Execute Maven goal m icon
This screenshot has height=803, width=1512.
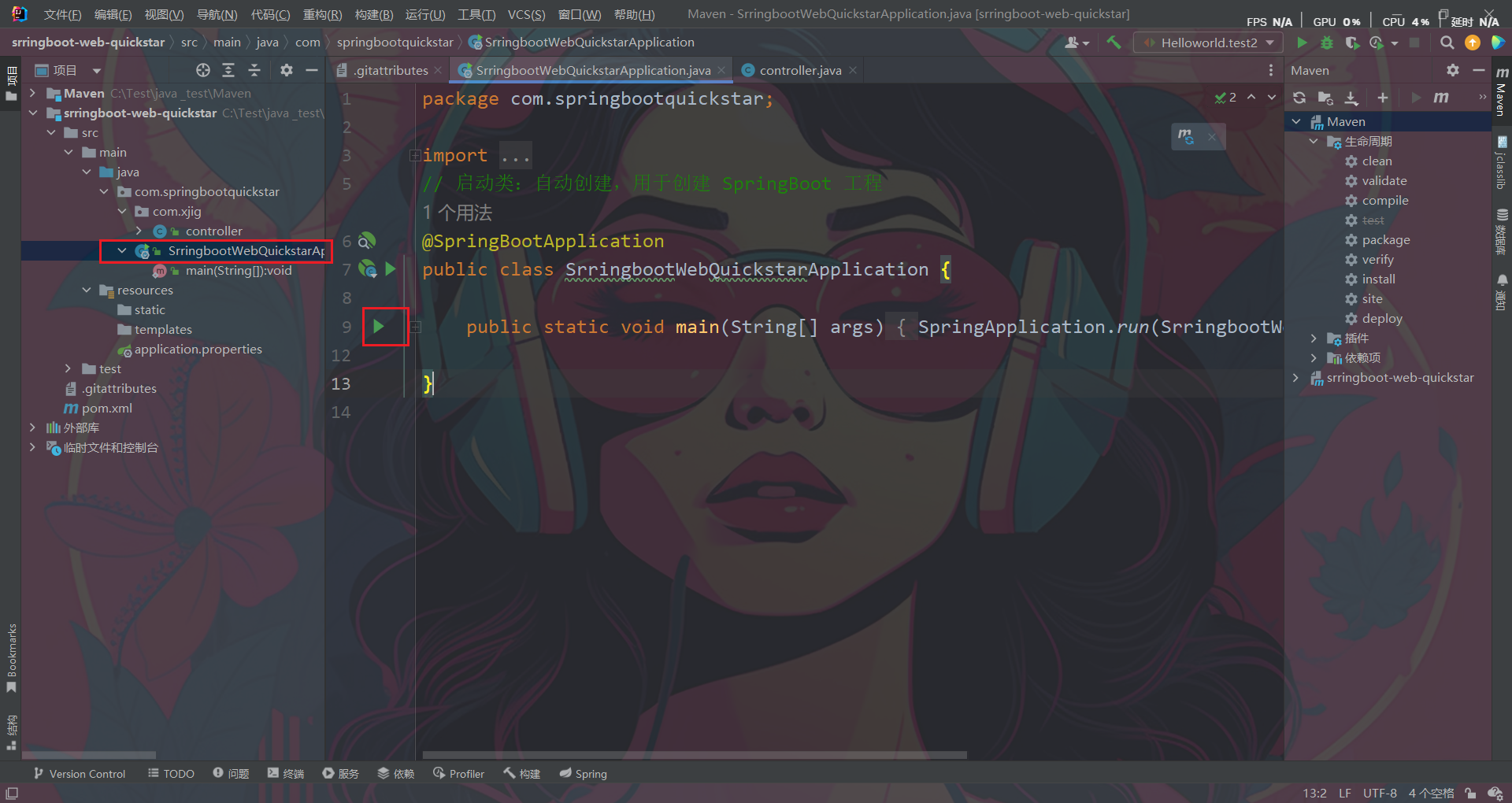pyautogui.click(x=1441, y=98)
